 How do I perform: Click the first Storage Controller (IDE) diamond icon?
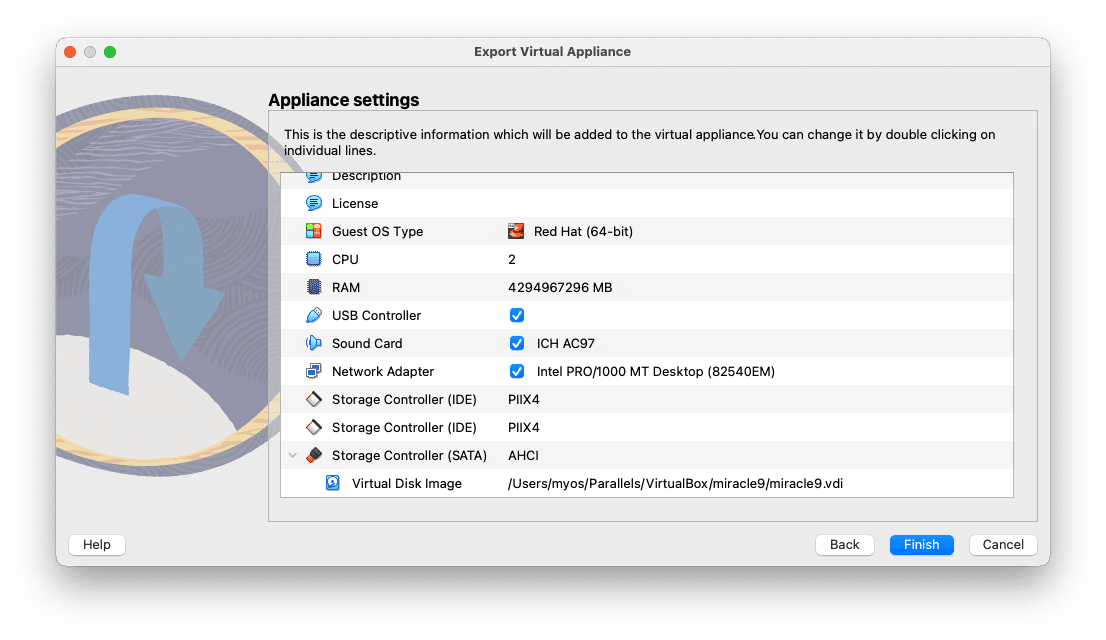pyautogui.click(x=313, y=399)
